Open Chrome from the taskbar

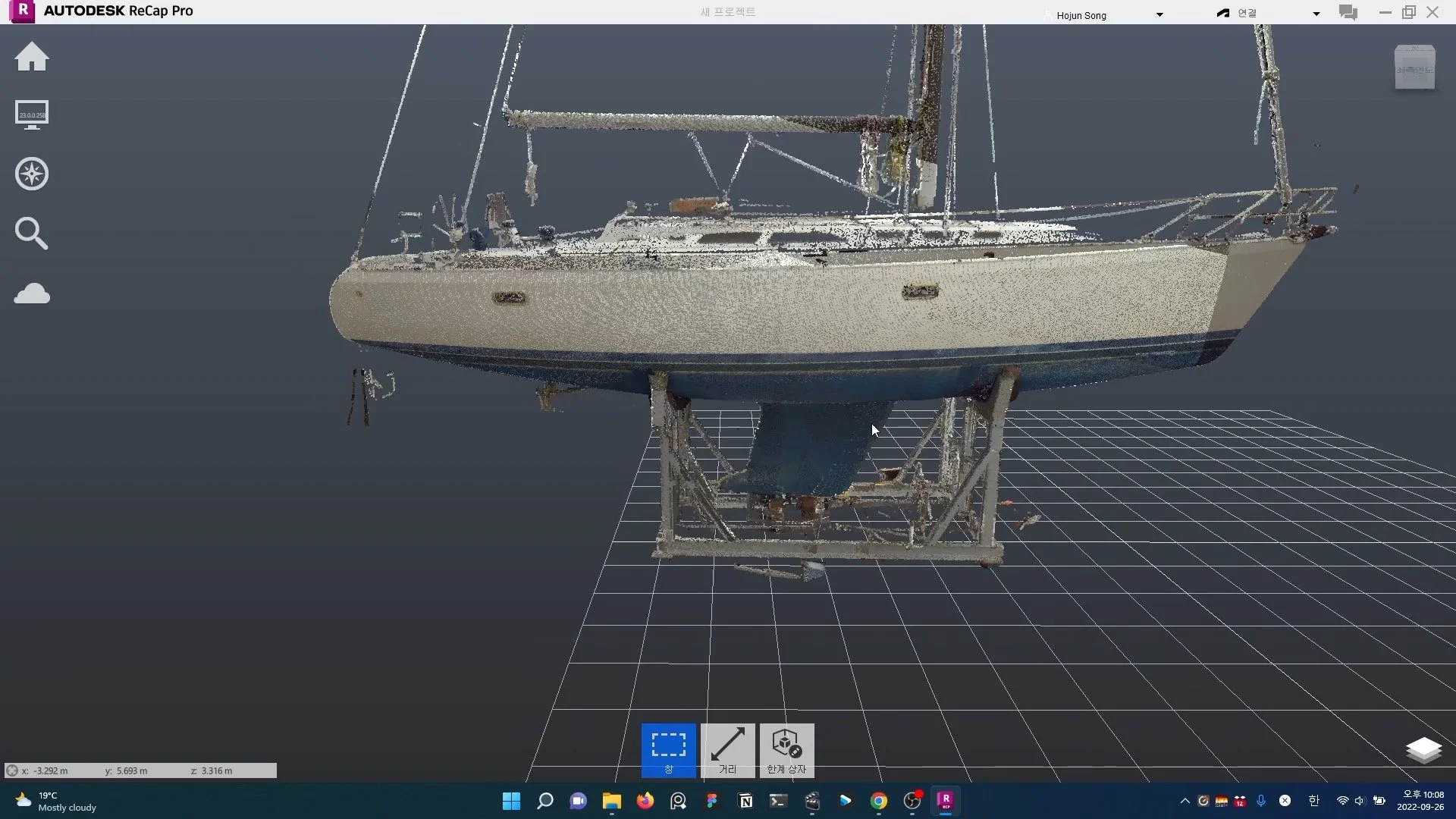tap(878, 801)
